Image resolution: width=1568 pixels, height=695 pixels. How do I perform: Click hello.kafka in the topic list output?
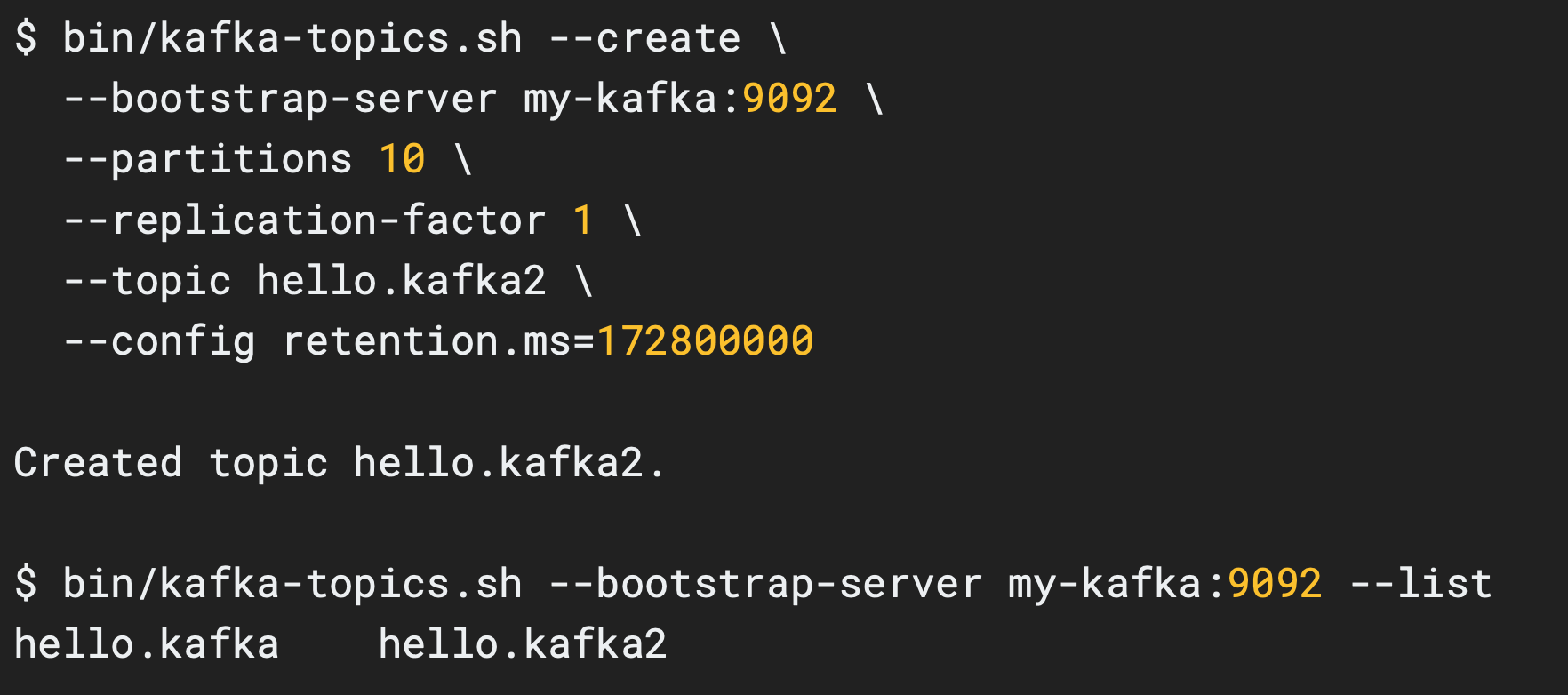pyautogui.click(x=147, y=643)
